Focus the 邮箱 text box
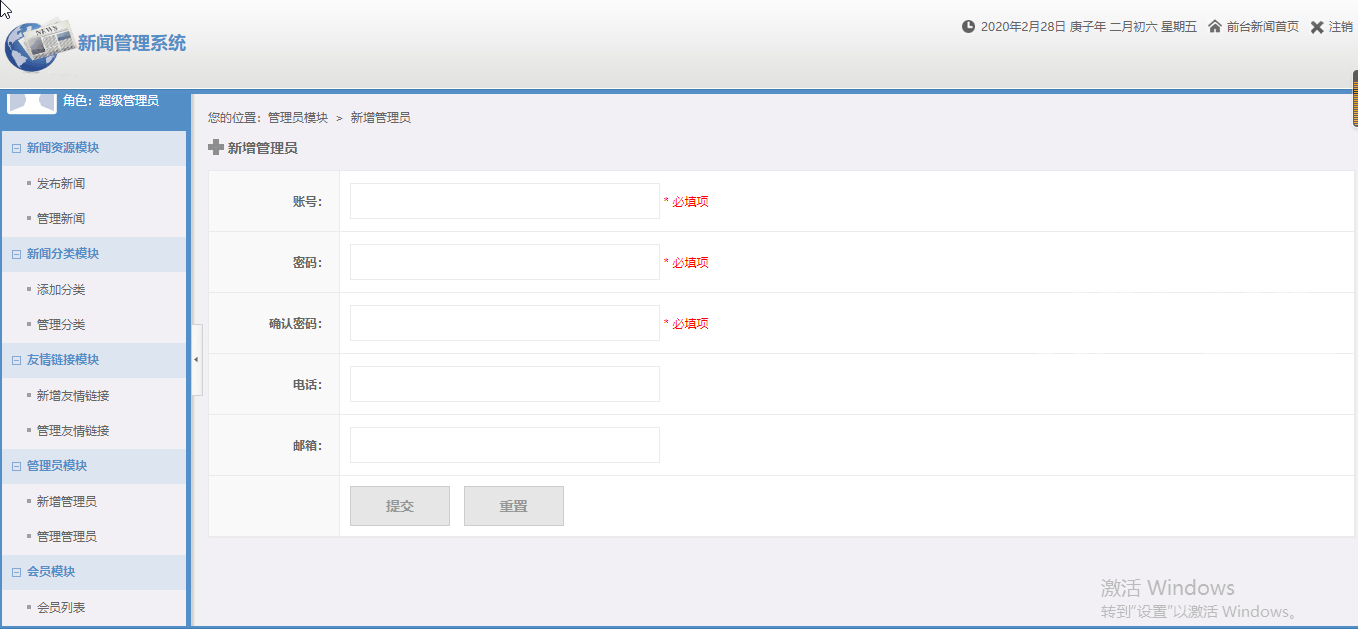 pos(504,445)
